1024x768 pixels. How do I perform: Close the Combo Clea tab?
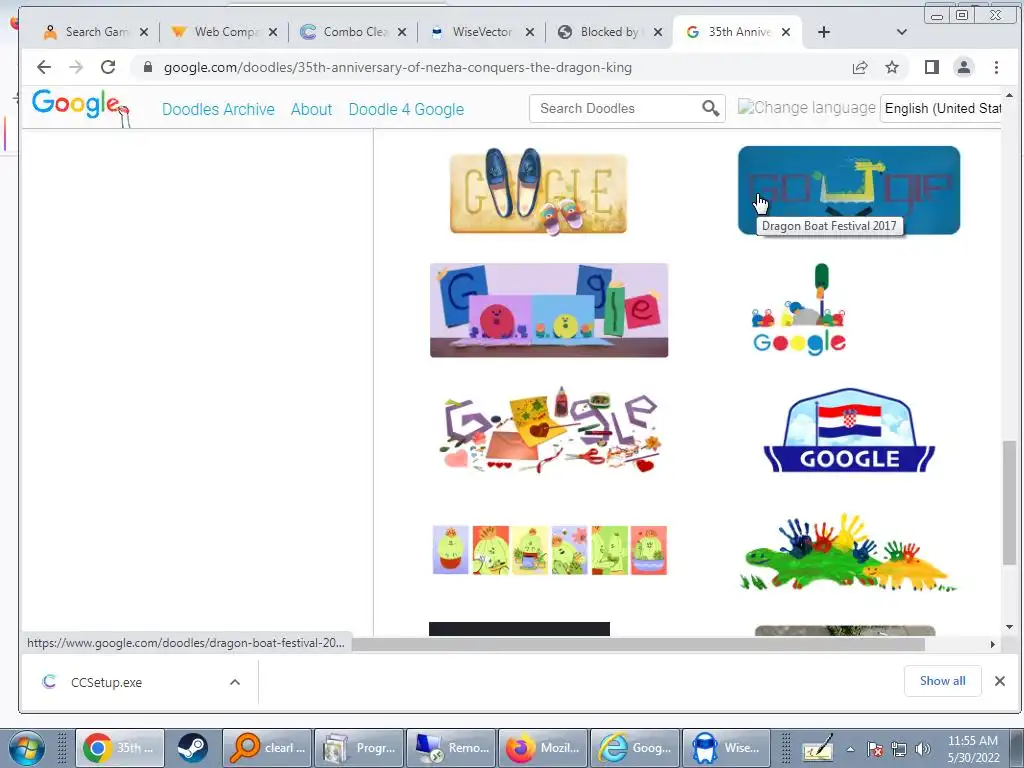point(402,32)
